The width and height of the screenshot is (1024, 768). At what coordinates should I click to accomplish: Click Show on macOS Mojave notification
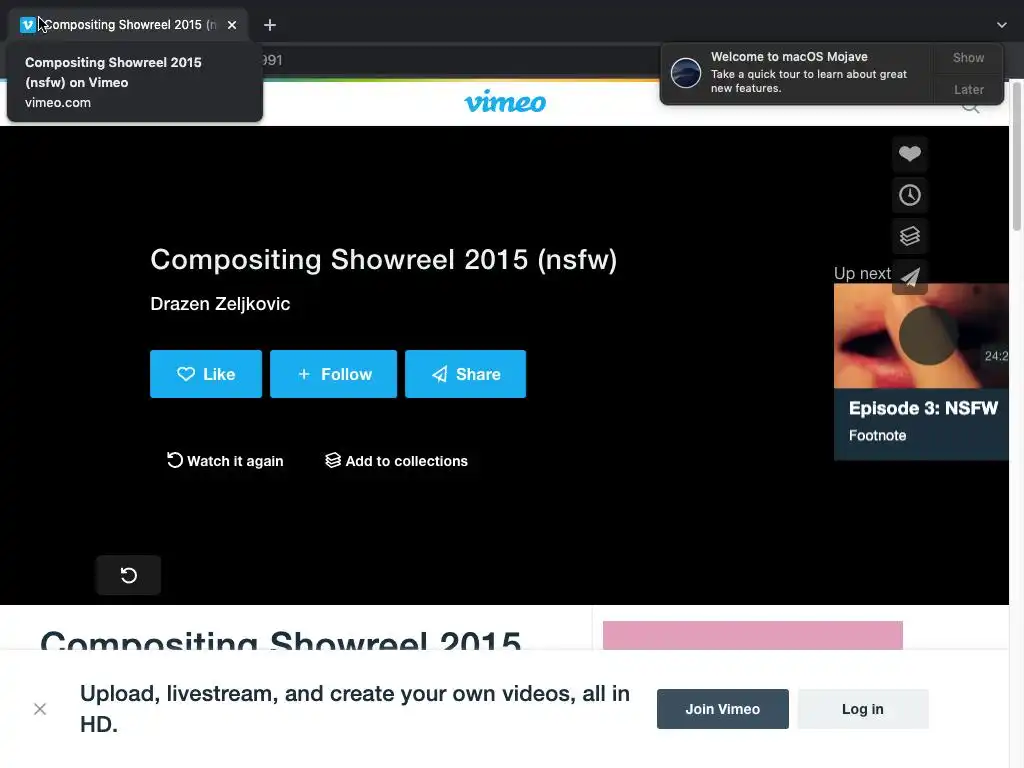click(968, 58)
